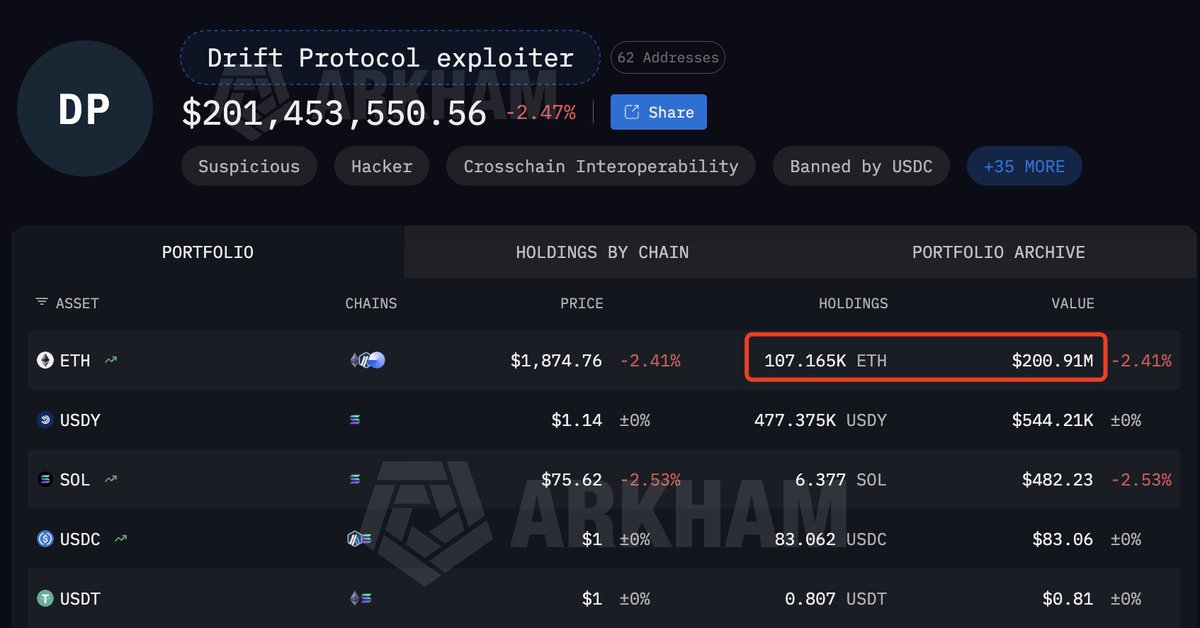Click the USDC row chain icons
This screenshot has height=628, width=1200.
[x=360, y=539]
